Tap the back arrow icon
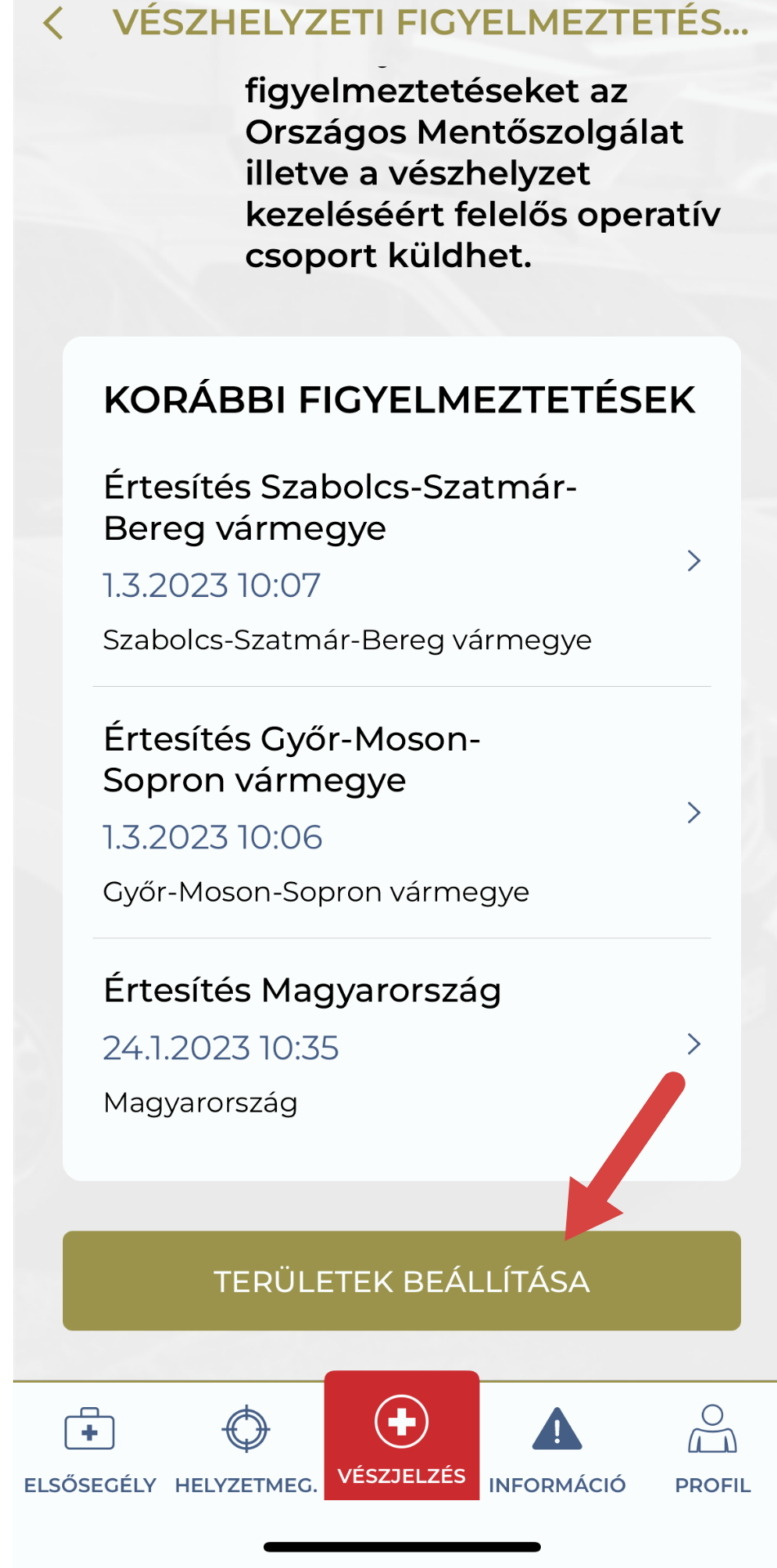777x1568 pixels. point(54,23)
